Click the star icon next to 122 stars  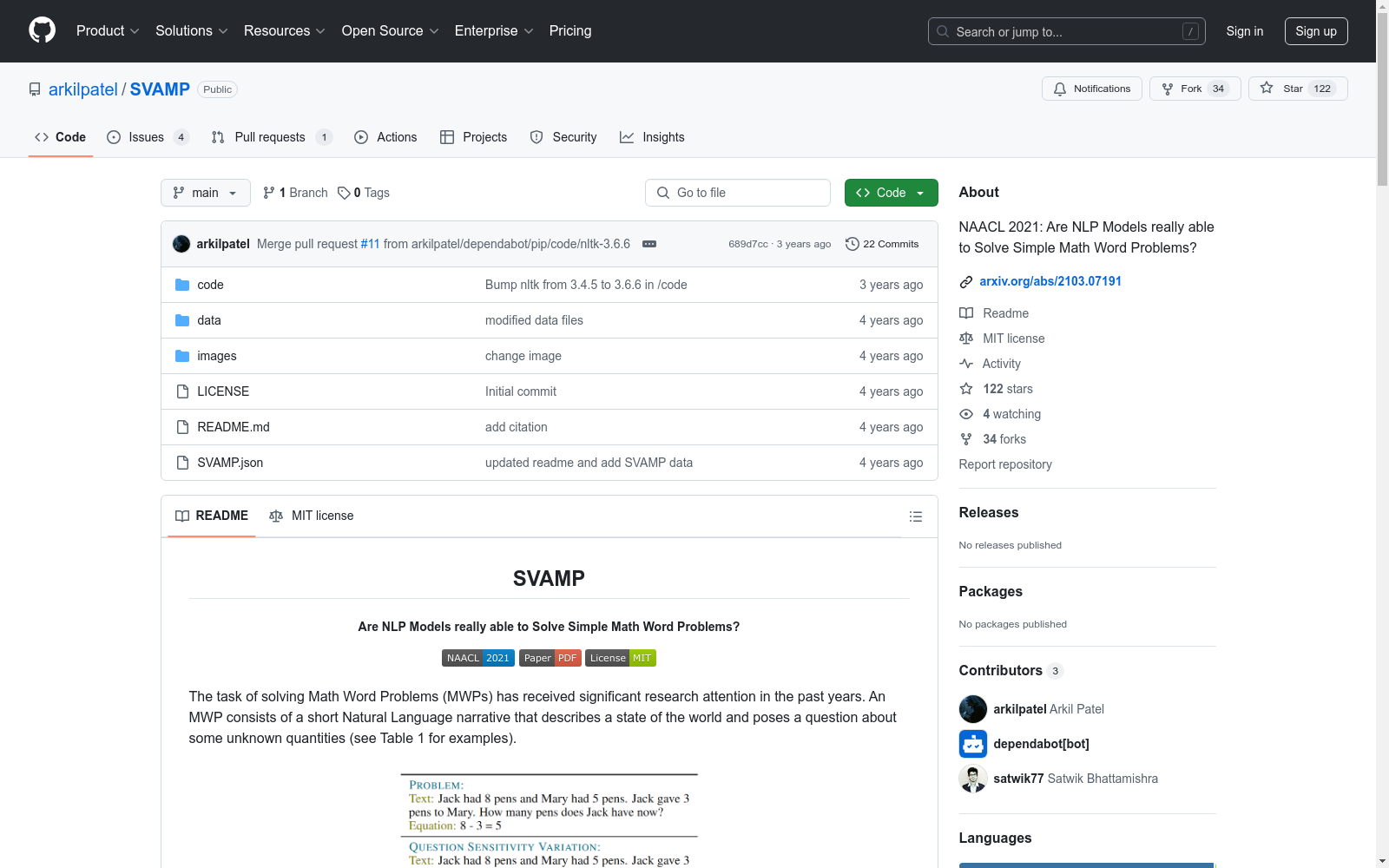point(965,389)
